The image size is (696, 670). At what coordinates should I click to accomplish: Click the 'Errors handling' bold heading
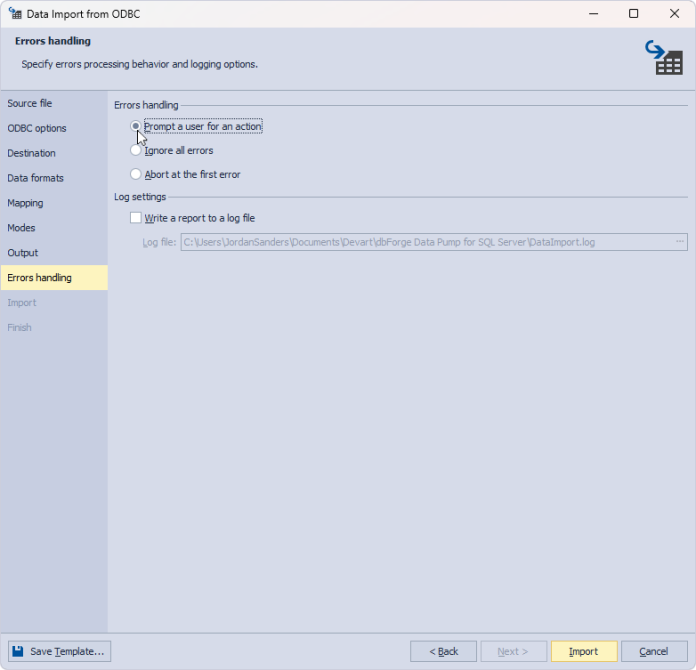(x=53, y=41)
